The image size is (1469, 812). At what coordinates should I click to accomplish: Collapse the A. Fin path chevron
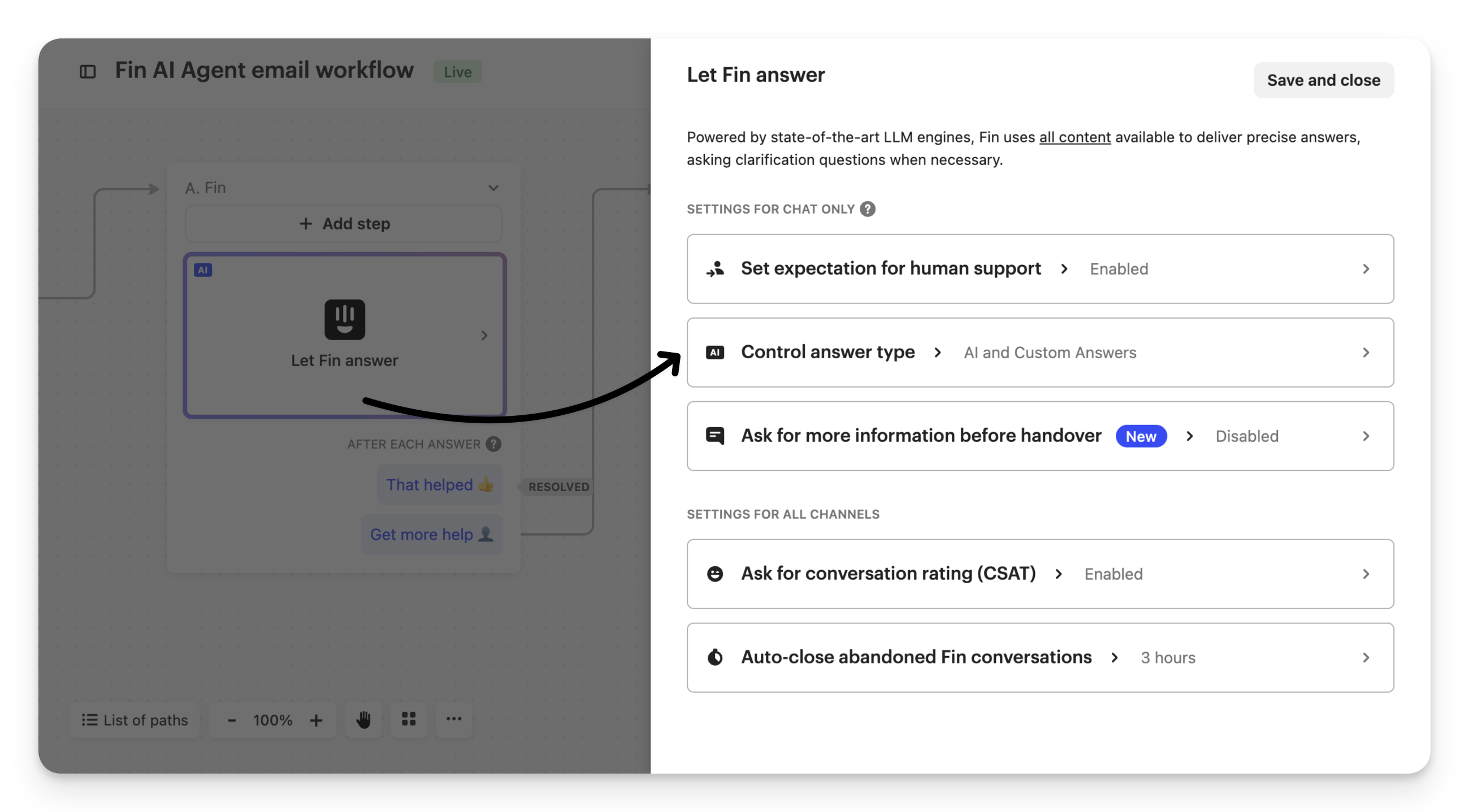(x=493, y=188)
